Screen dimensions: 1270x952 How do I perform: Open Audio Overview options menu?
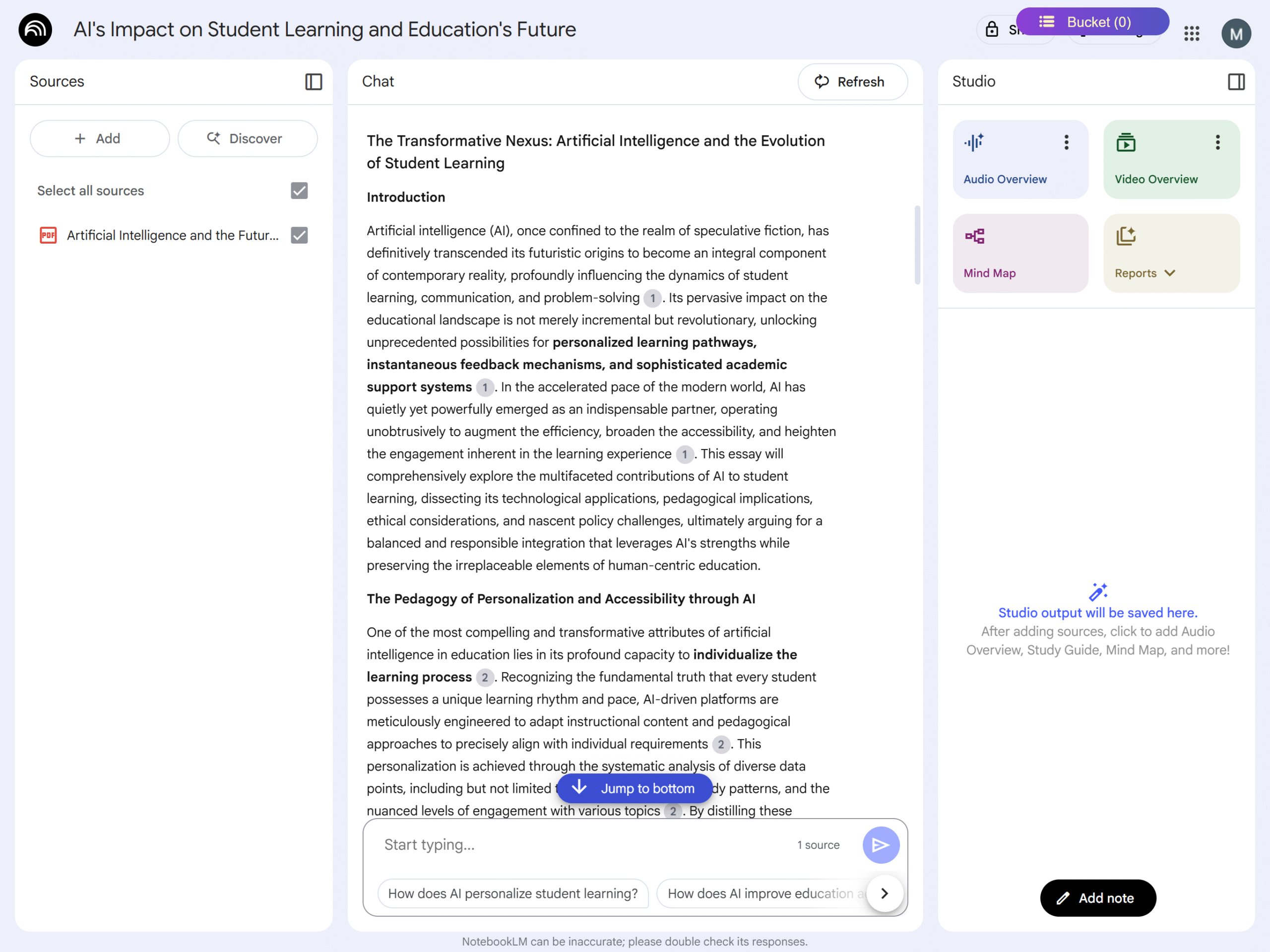pos(1066,142)
